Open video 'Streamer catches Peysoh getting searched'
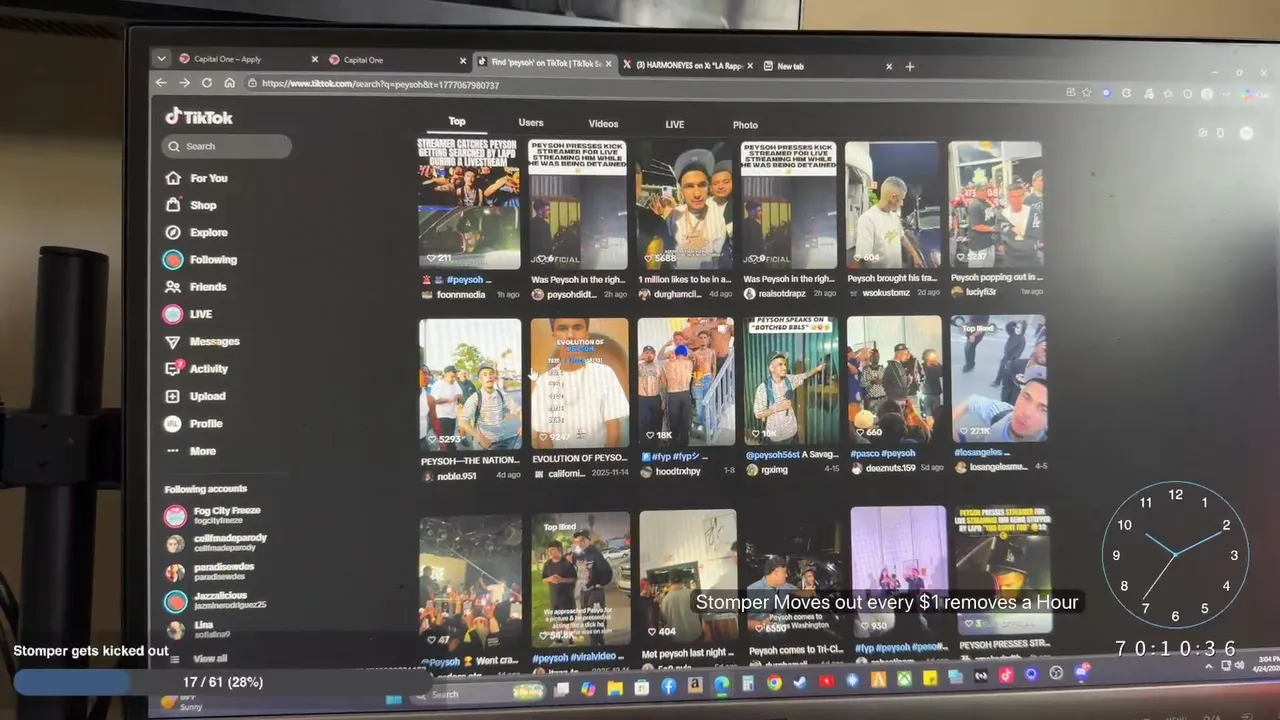Screen dimensions: 1280x720 click(x=468, y=204)
